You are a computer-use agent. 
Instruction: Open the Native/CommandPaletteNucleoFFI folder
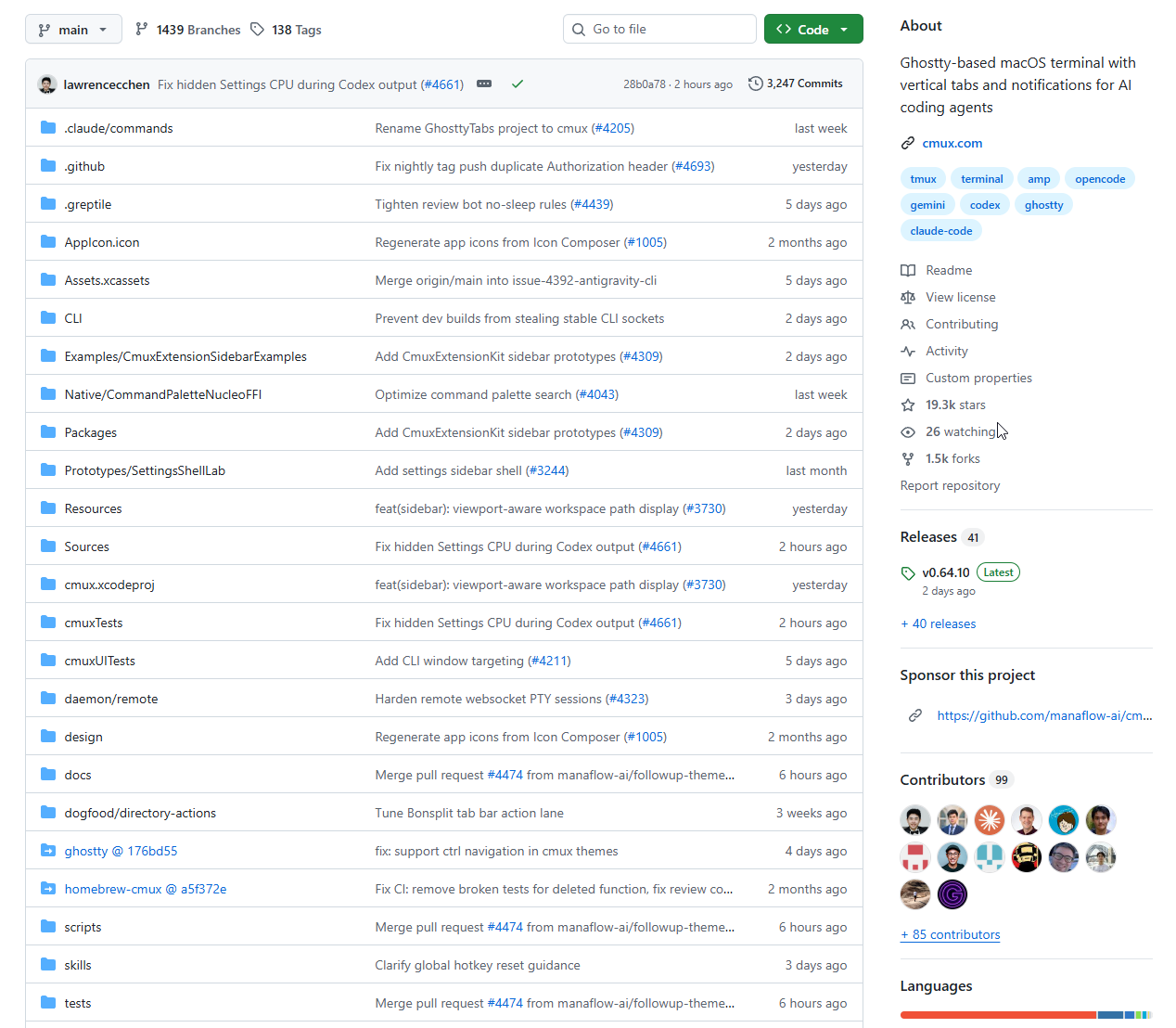pyautogui.click(x=163, y=394)
